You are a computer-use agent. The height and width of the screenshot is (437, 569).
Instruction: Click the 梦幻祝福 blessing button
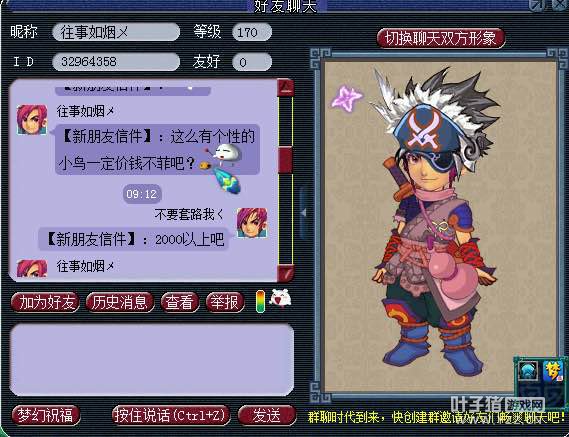pos(46,415)
